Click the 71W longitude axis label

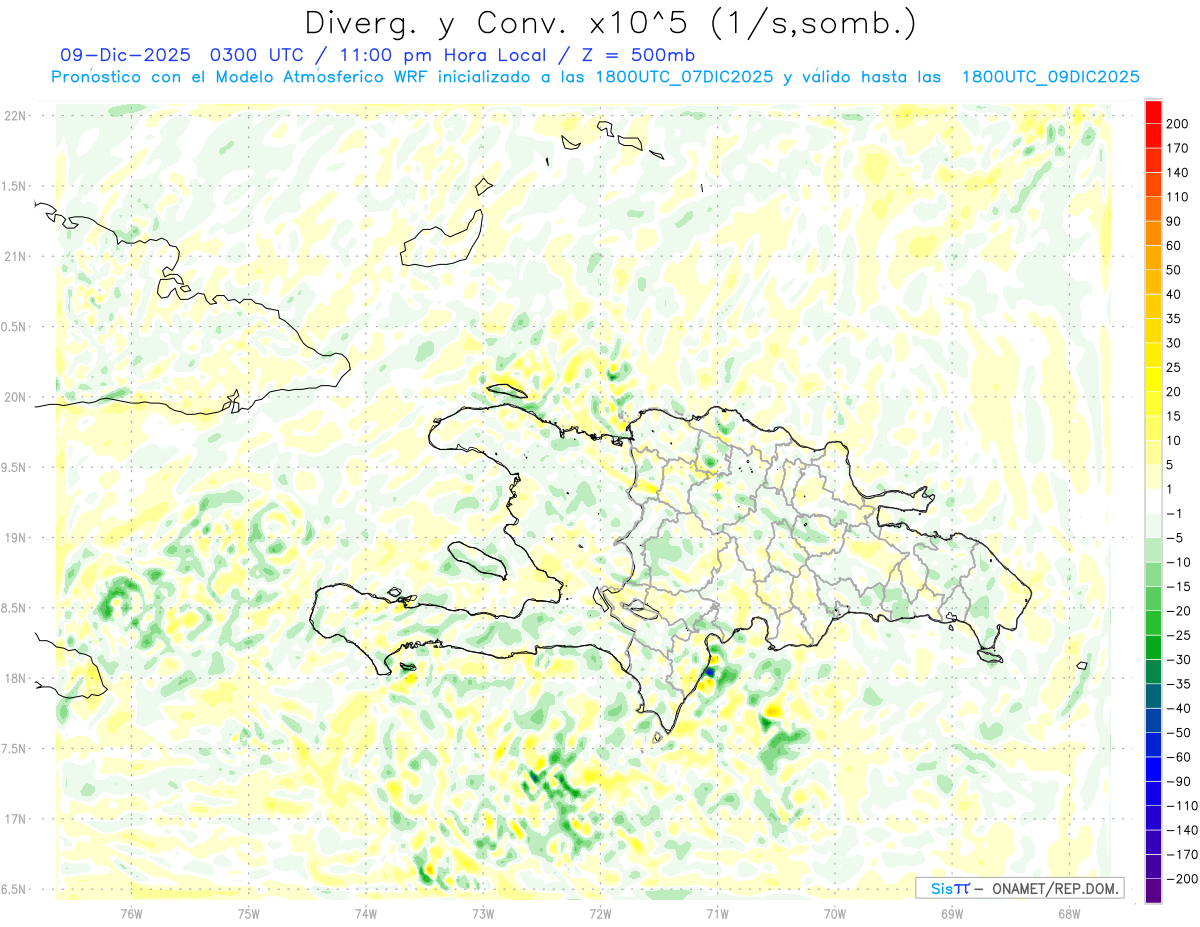tap(717, 912)
